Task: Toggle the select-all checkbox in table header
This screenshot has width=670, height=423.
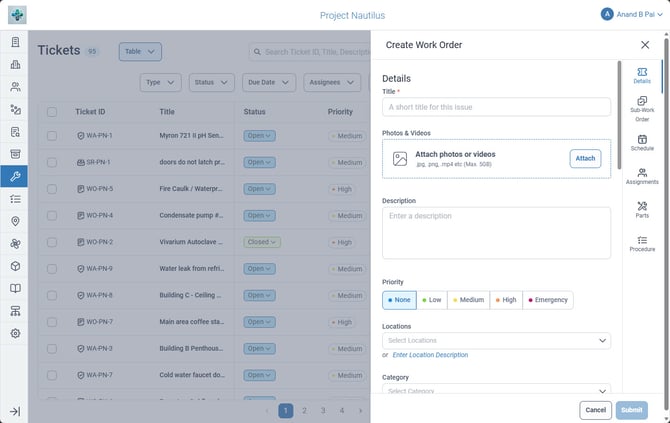Action: click(52, 112)
